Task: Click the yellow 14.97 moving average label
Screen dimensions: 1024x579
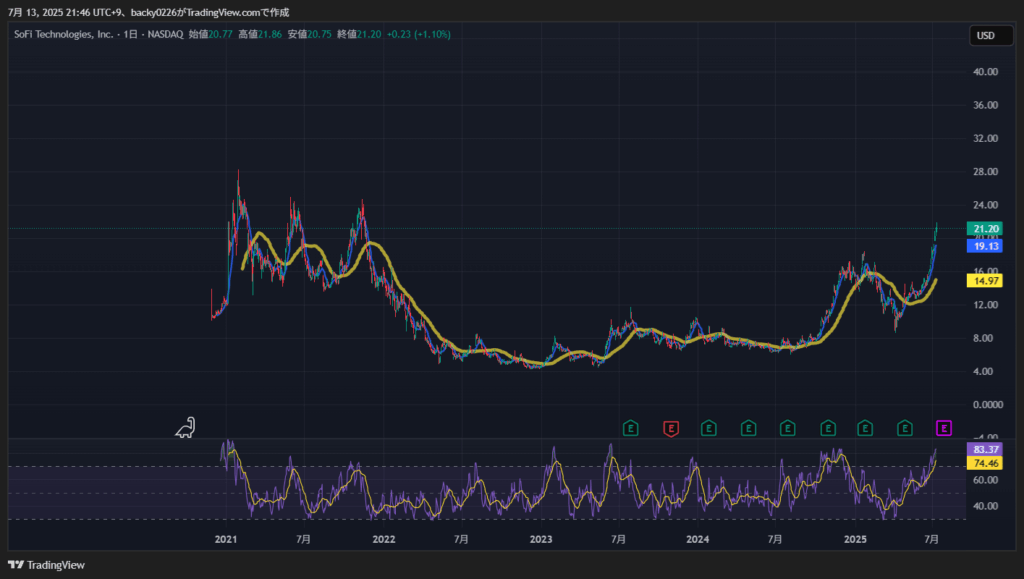Action: pyautogui.click(x=985, y=281)
